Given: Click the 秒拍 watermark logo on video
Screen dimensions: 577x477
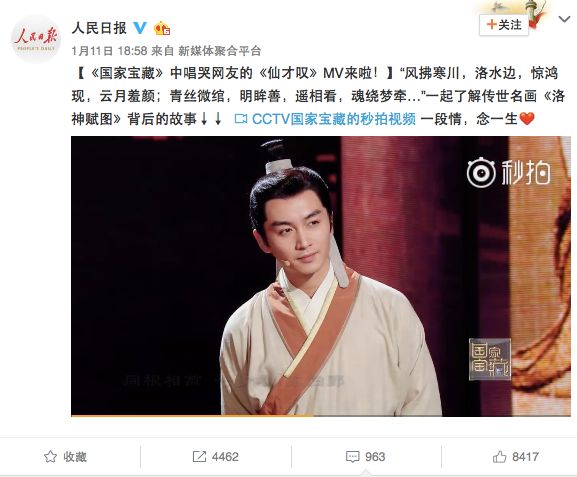Looking at the screenshot, I should (x=508, y=172).
